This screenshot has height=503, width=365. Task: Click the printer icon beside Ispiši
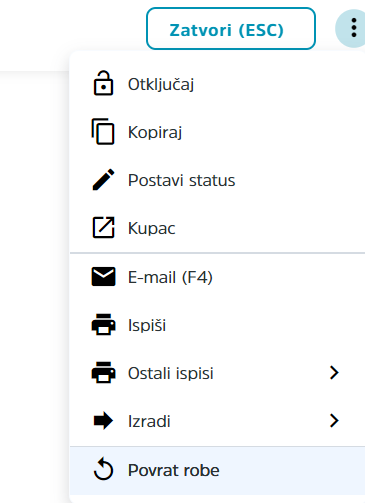tap(103, 324)
